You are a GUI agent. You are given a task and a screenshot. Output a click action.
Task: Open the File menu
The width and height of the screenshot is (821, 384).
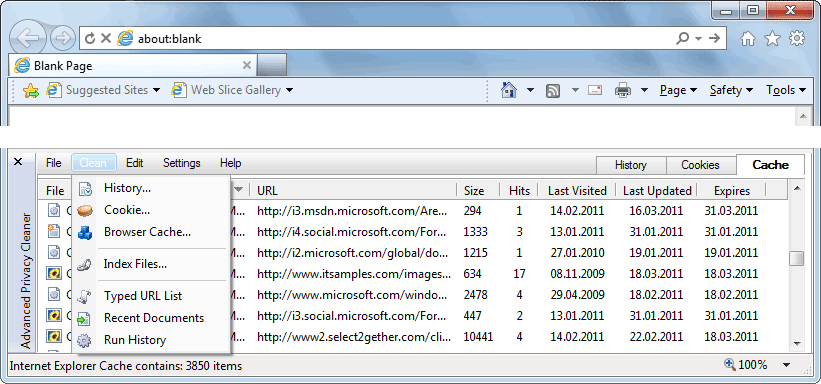click(53, 163)
